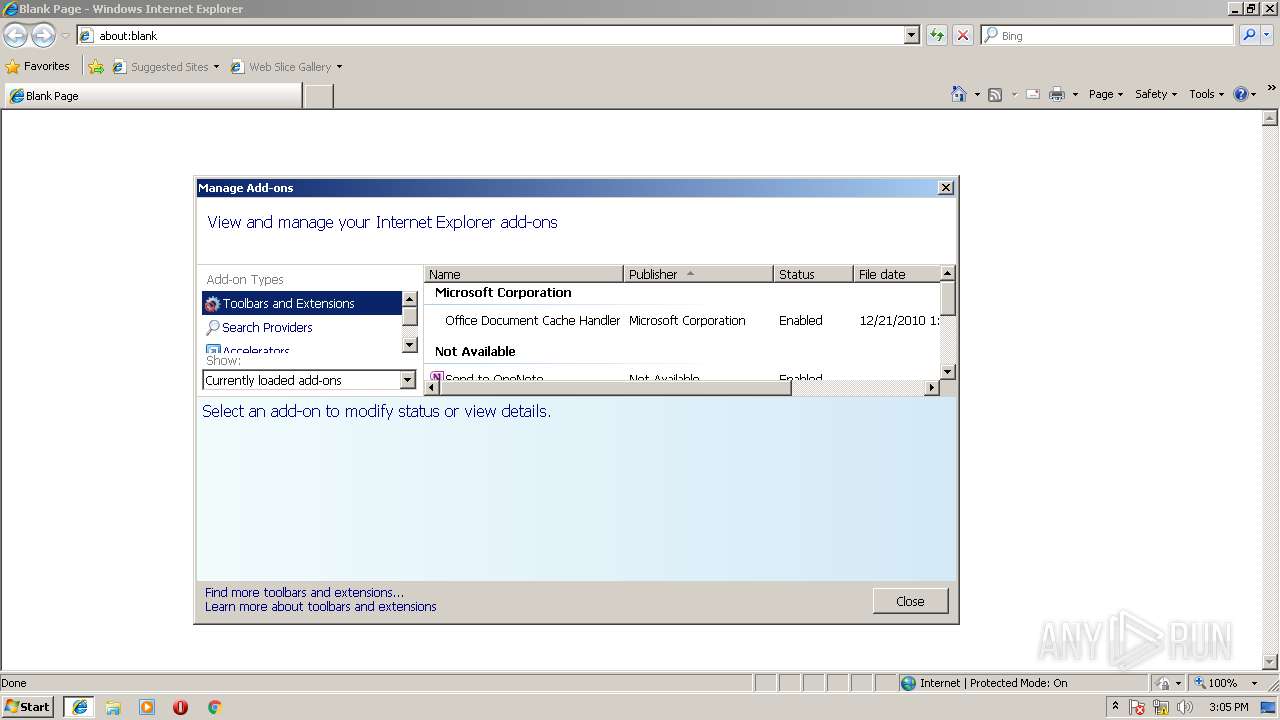Click in the address bar field
1280x720 pixels.
(490, 35)
